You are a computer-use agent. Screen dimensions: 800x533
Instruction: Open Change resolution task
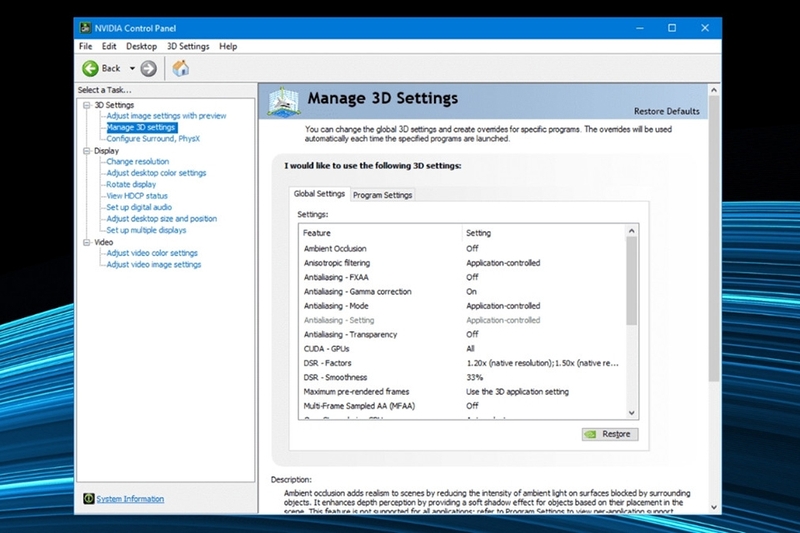tap(138, 162)
